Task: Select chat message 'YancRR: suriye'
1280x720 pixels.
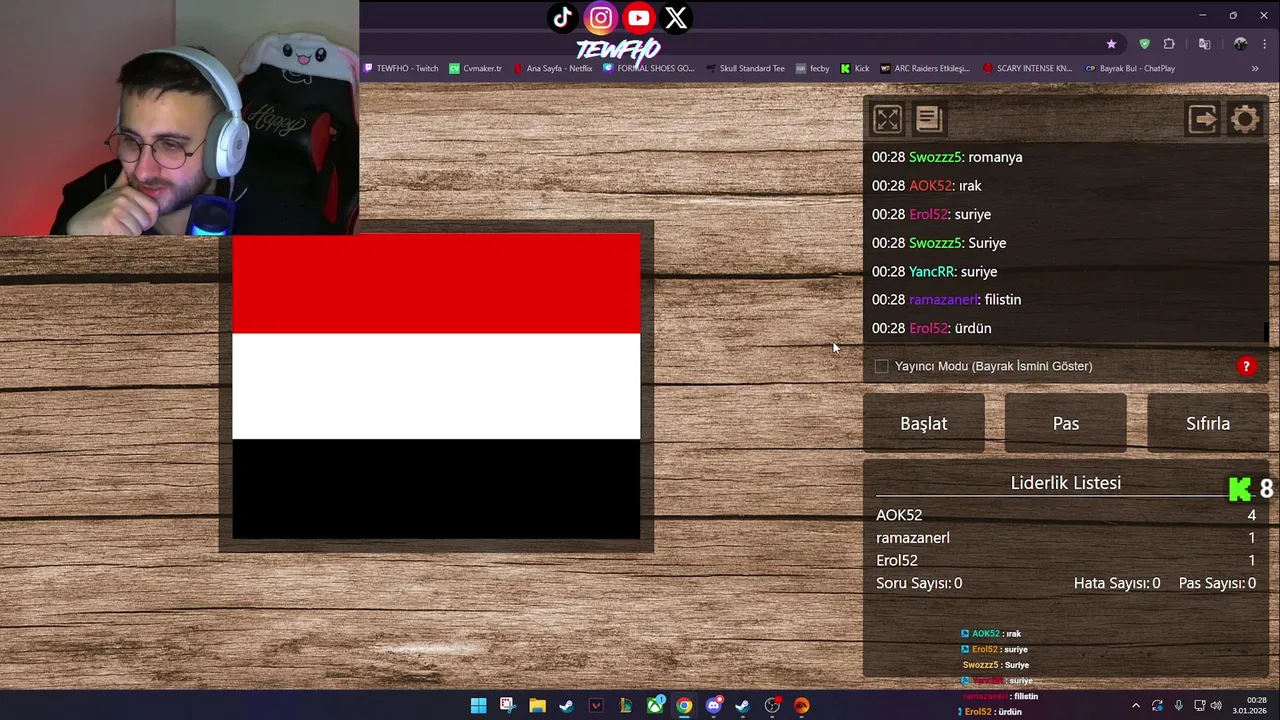Action: (934, 271)
